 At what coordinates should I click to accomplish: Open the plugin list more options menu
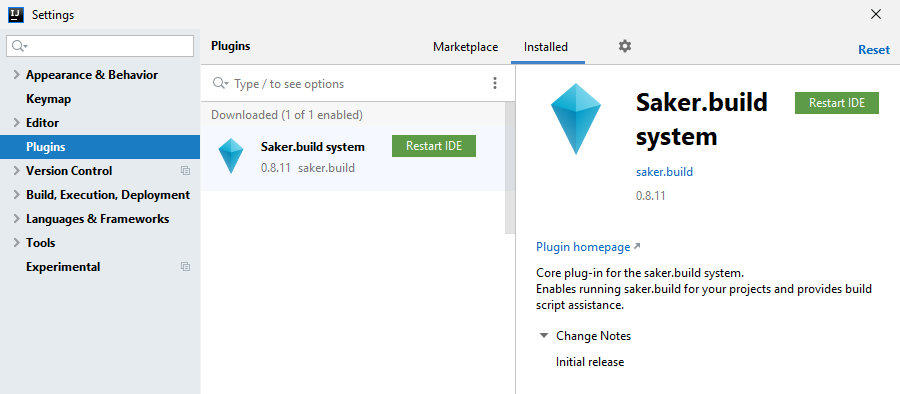click(495, 84)
